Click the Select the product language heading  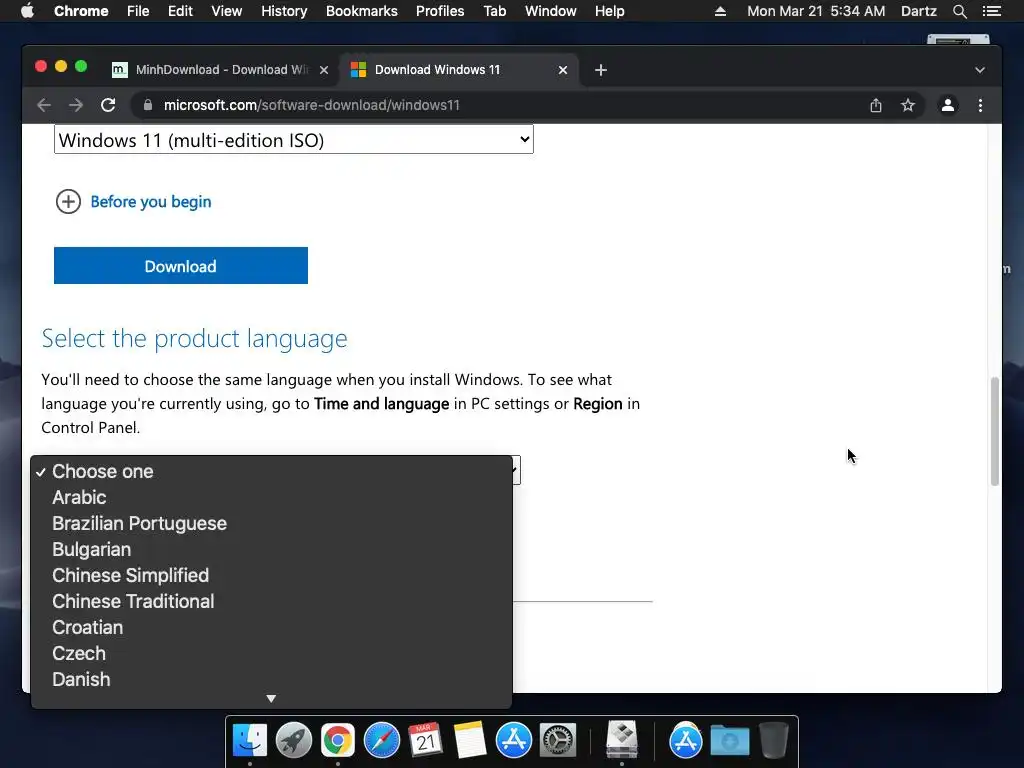pyautogui.click(x=195, y=338)
